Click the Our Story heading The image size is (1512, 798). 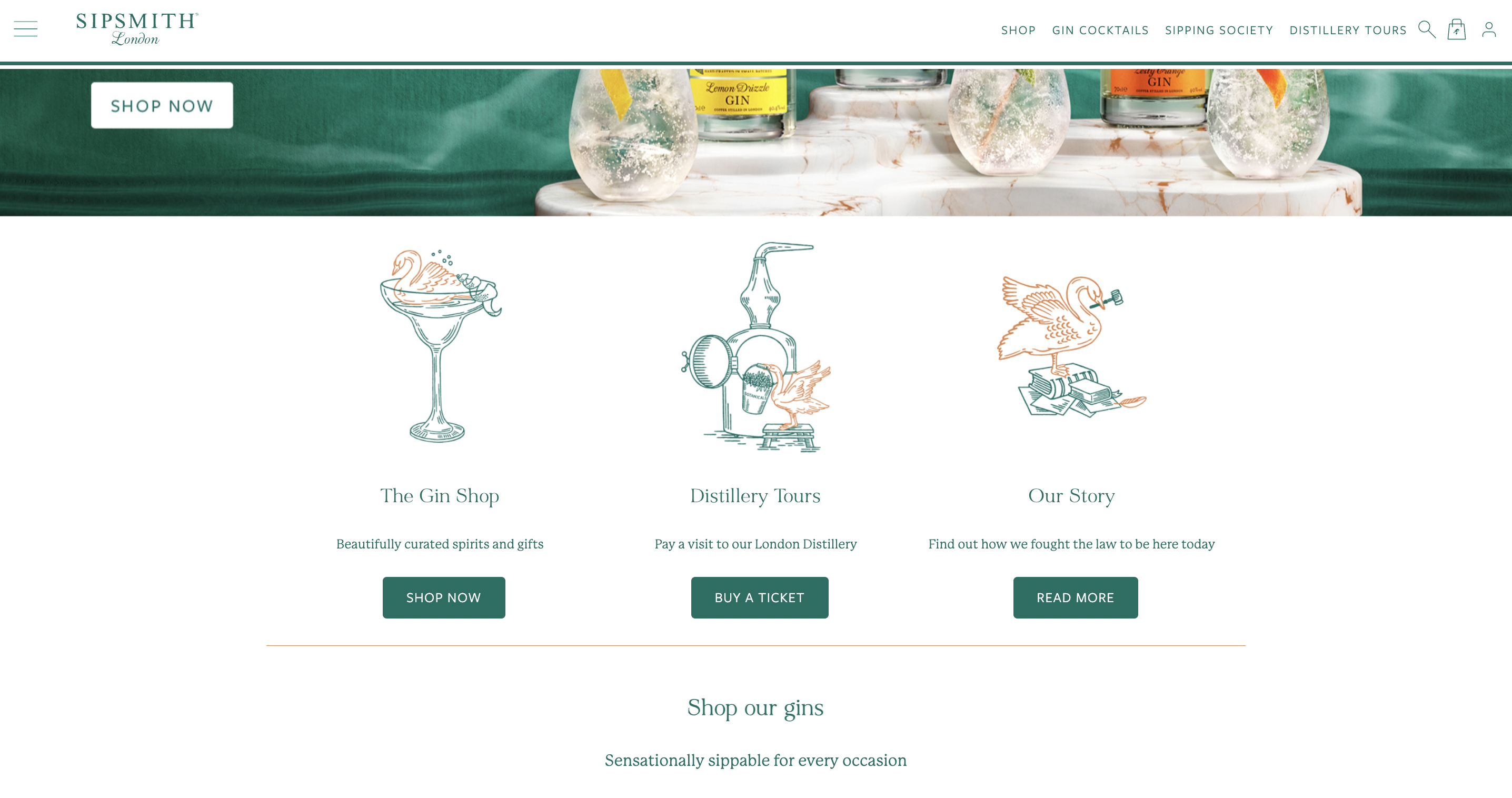click(1071, 496)
